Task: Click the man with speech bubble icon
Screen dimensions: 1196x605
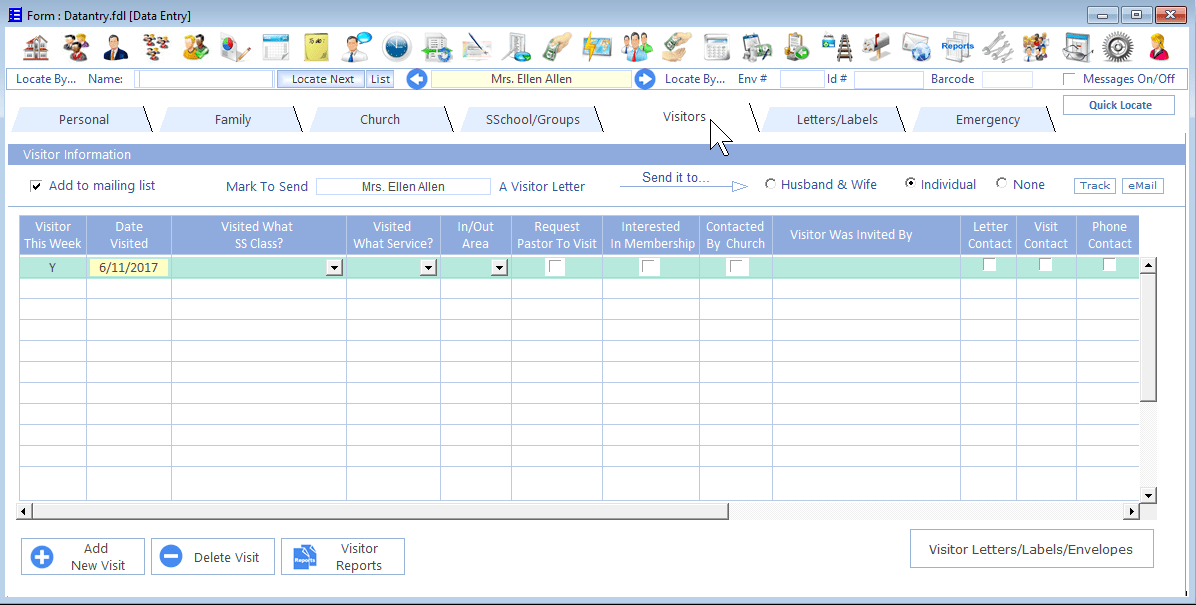Action: click(356, 47)
